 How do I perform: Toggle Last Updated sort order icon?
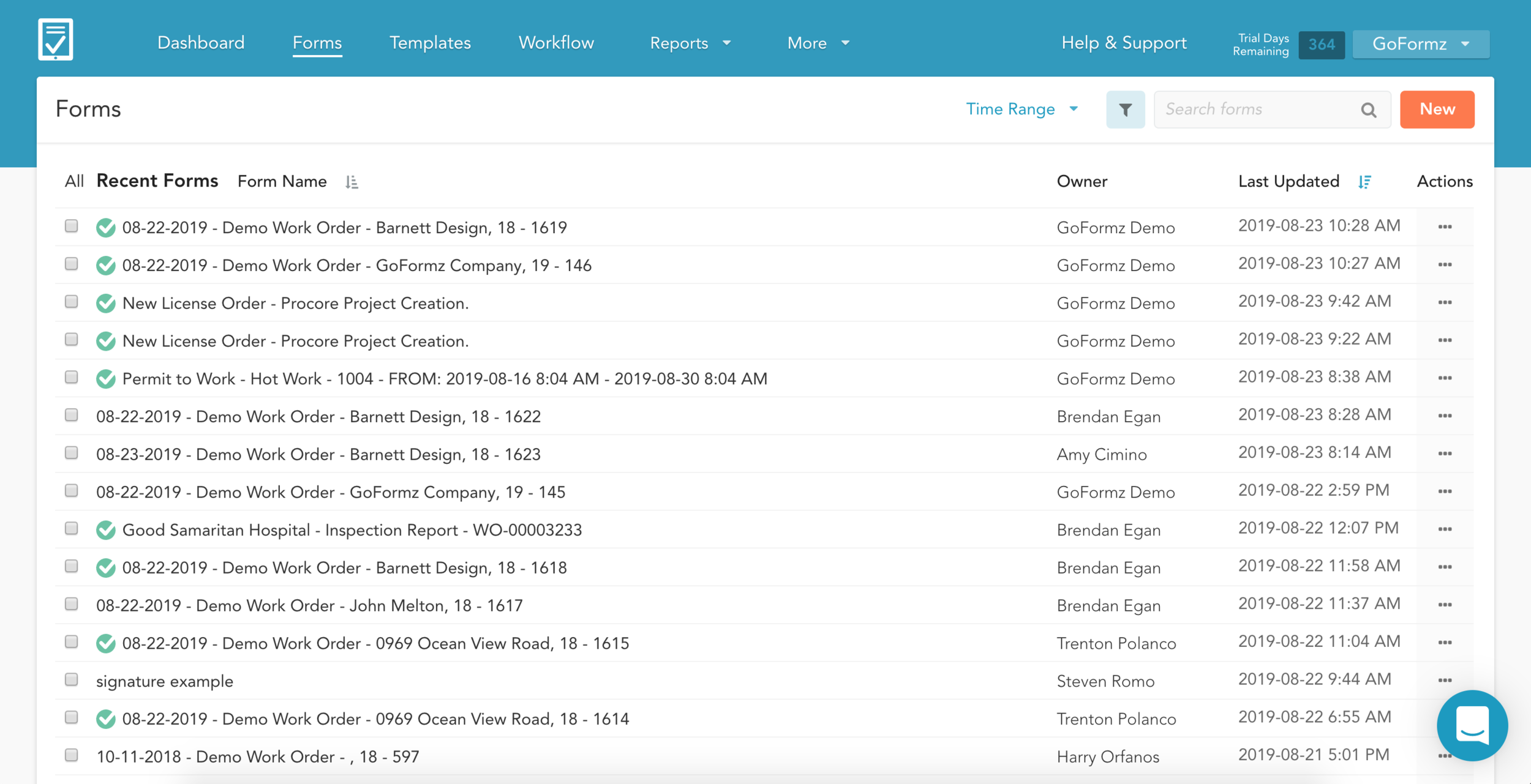1364,182
